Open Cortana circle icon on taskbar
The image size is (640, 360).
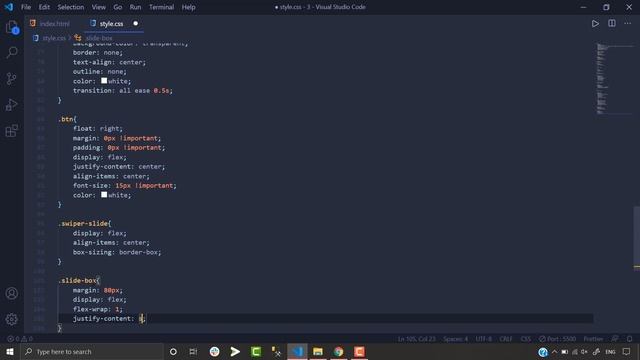[173, 351]
